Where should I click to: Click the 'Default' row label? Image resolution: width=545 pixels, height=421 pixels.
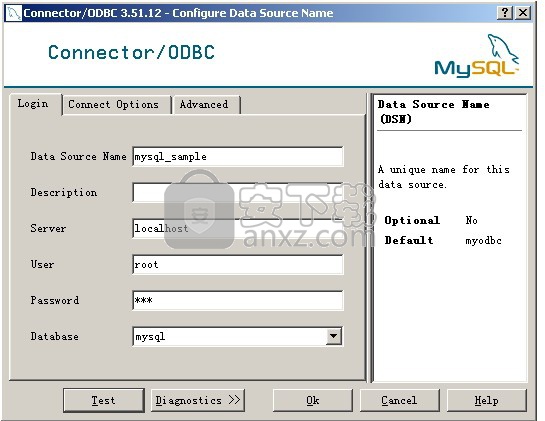coord(409,240)
